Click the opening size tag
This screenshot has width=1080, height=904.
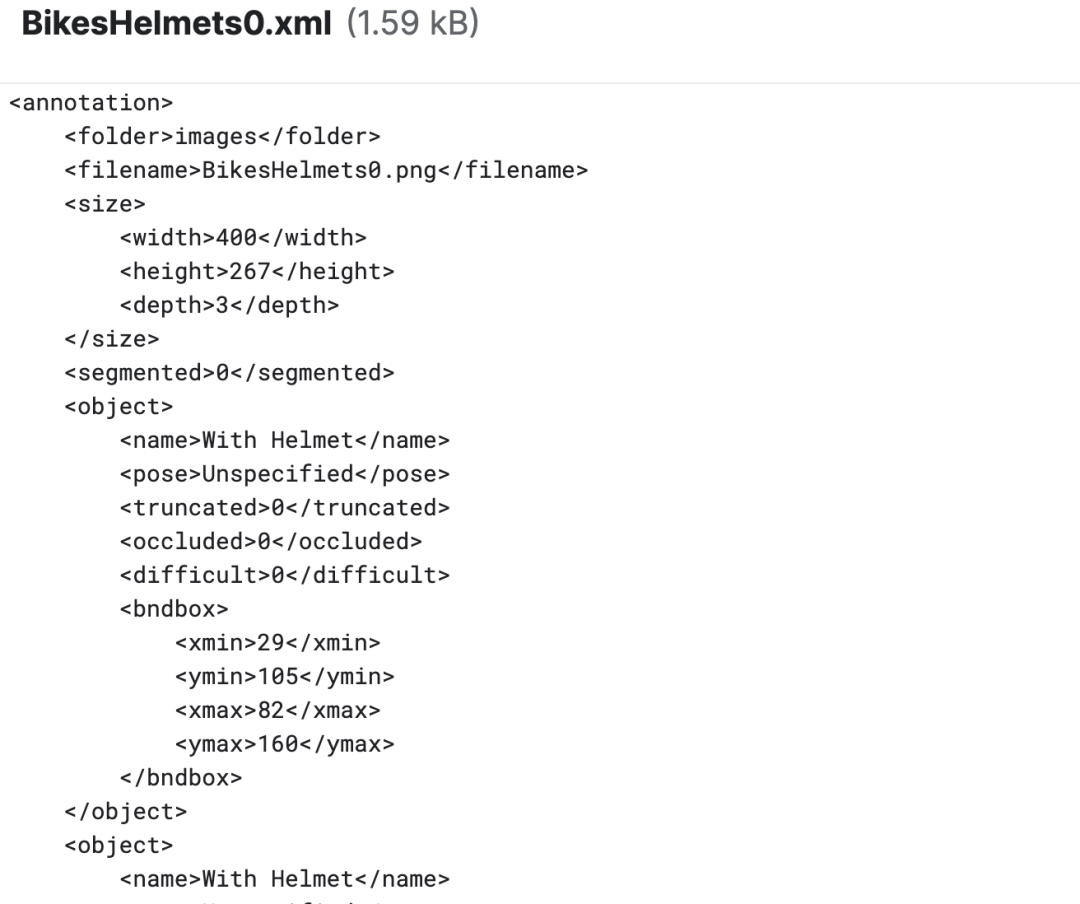105,204
